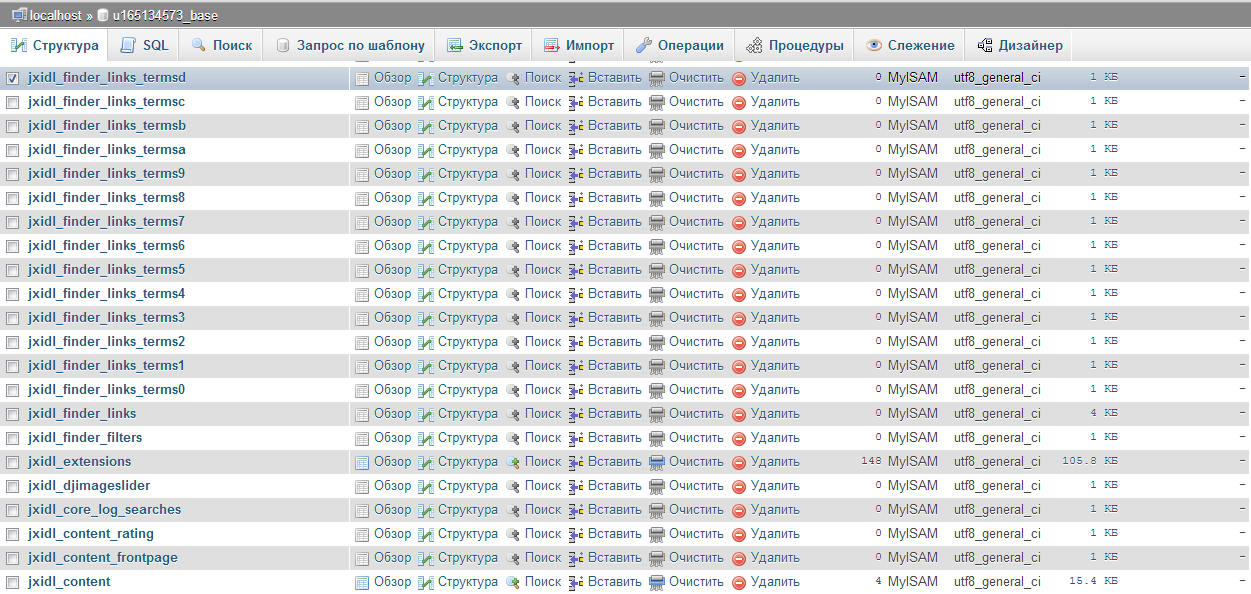Open the jxidl_finder_filters table link
This screenshot has width=1251, height=594.
[x=85, y=438]
